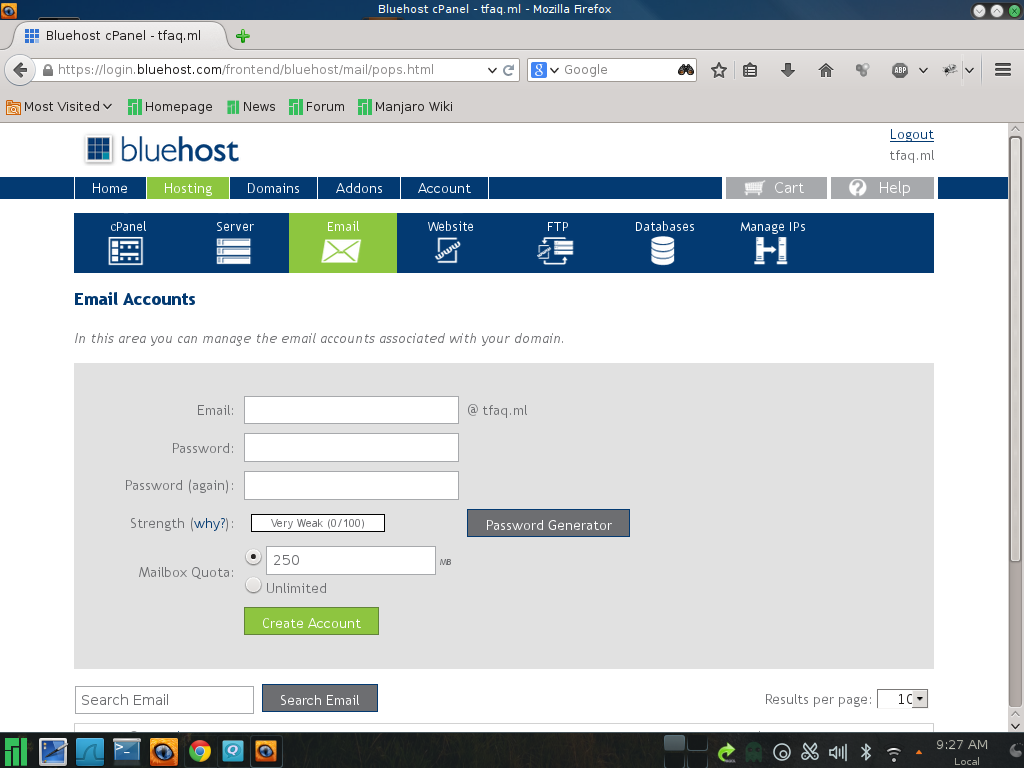Open Firefox hamburger menu
The height and width of the screenshot is (768, 1024).
click(1003, 70)
